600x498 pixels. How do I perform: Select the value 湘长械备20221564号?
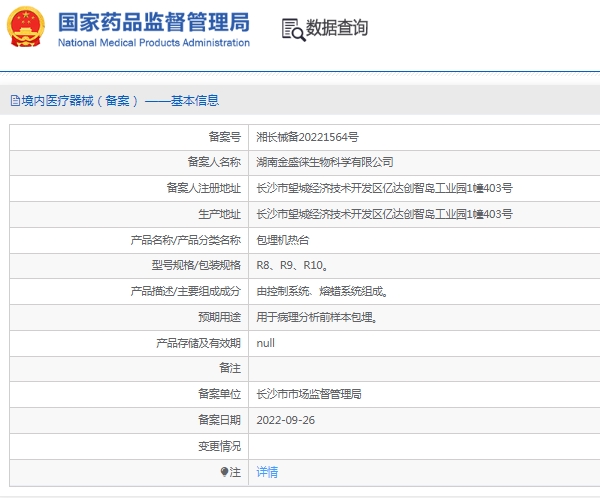point(307,137)
